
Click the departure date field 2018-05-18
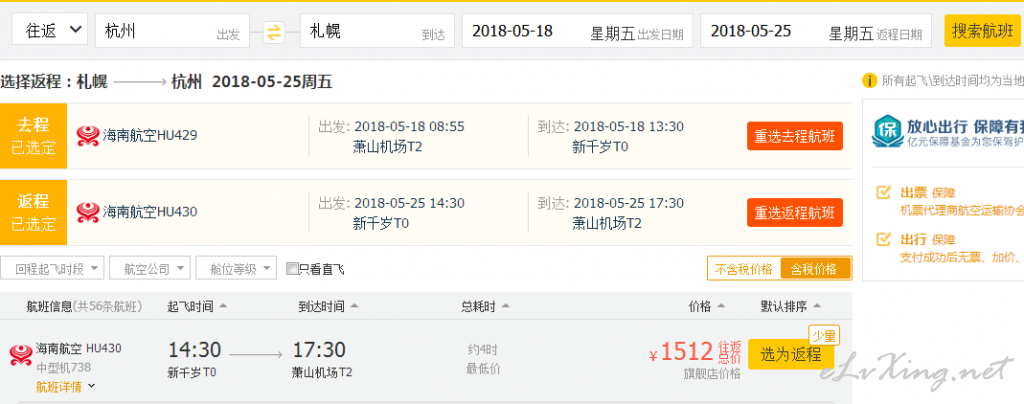coord(577,31)
